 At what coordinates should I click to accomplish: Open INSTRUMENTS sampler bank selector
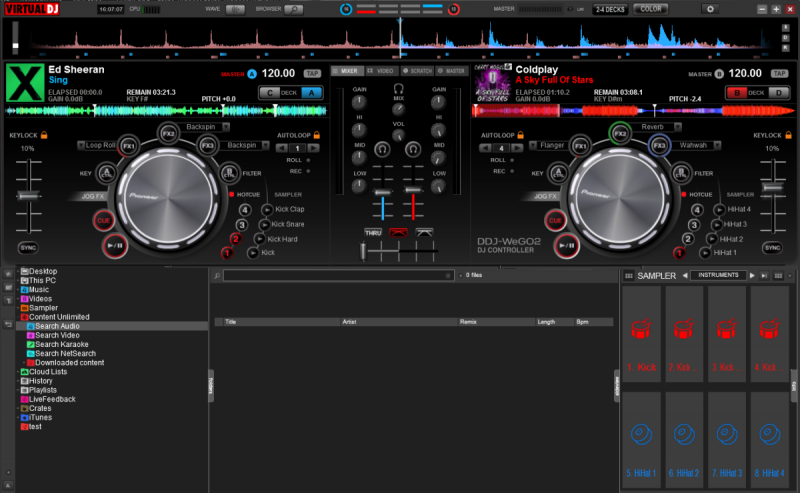pyautogui.click(x=718, y=275)
